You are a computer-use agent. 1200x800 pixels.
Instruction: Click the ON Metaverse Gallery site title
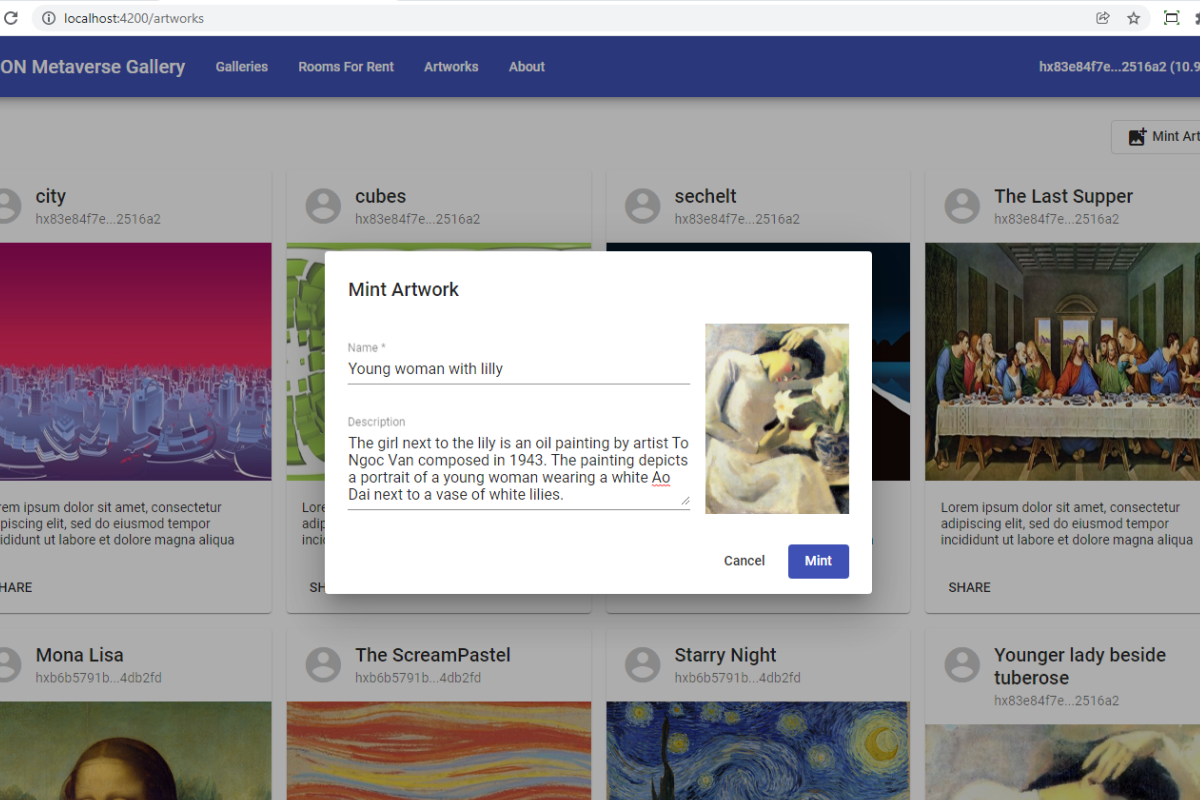(x=92, y=67)
